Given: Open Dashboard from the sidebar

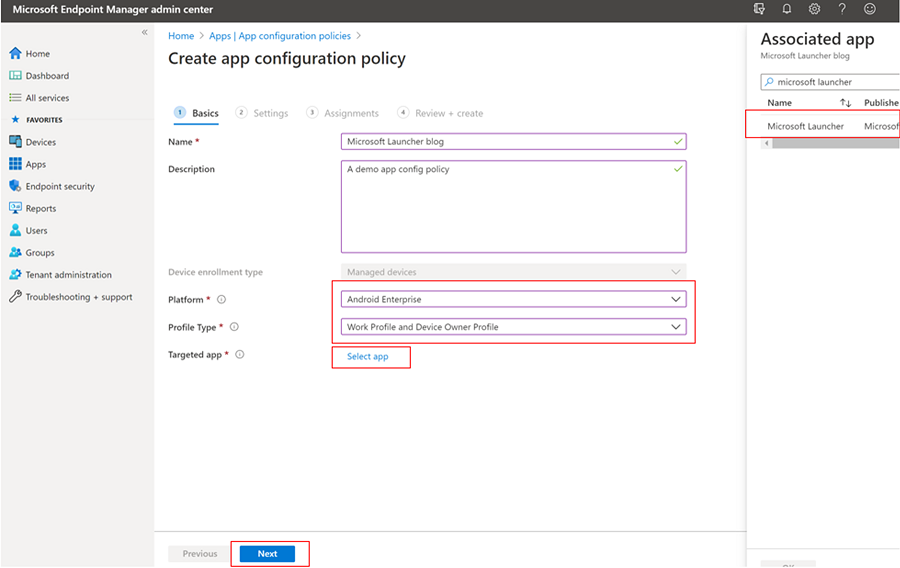Looking at the screenshot, I should [x=47, y=76].
